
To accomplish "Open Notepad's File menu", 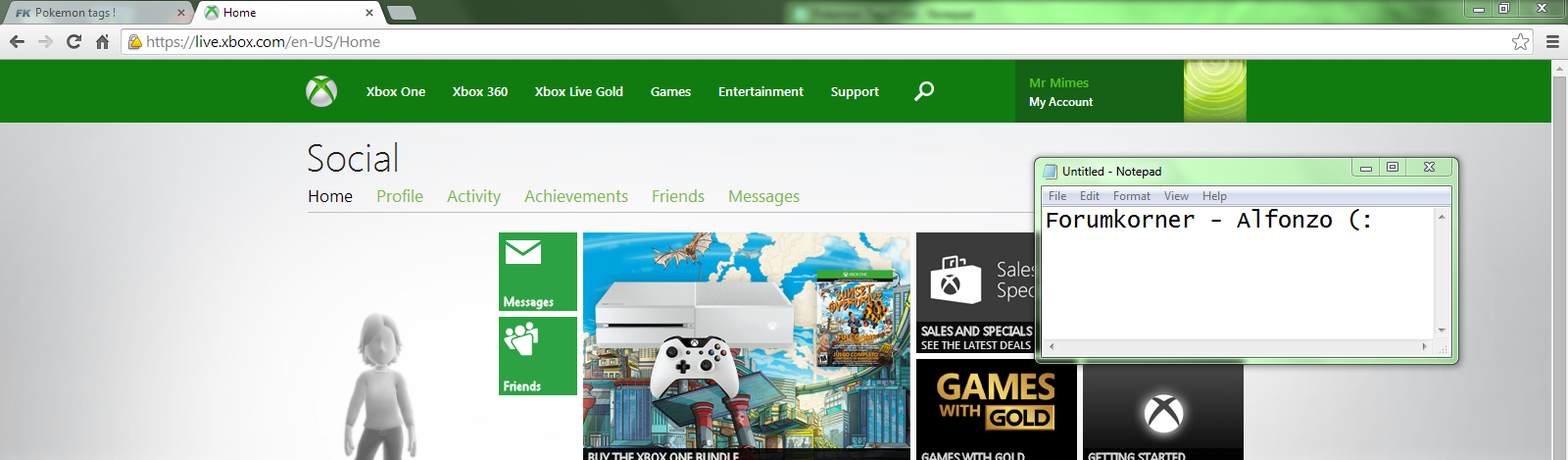I will point(1057,196).
